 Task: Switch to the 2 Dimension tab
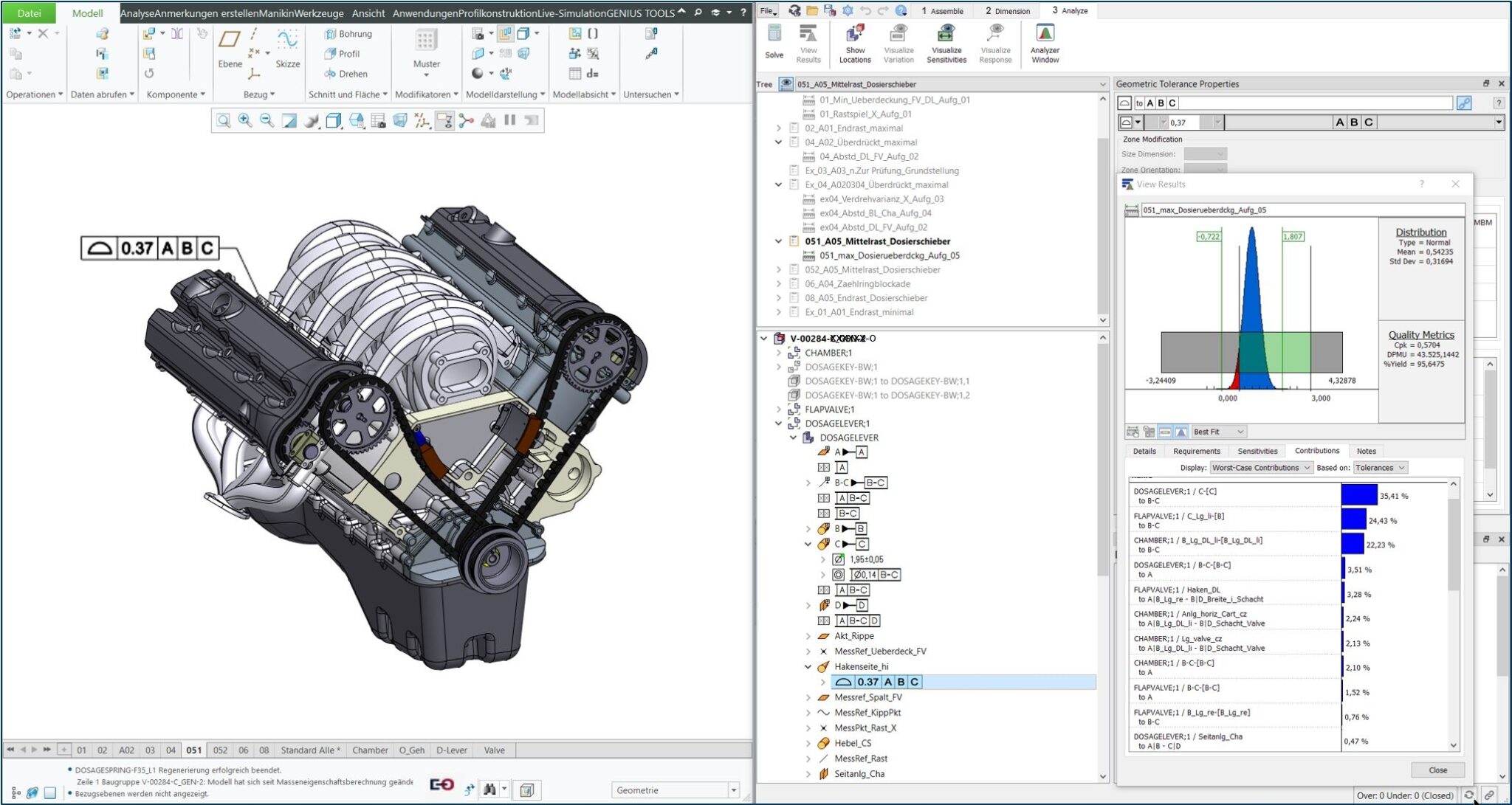coord(1007,11)
